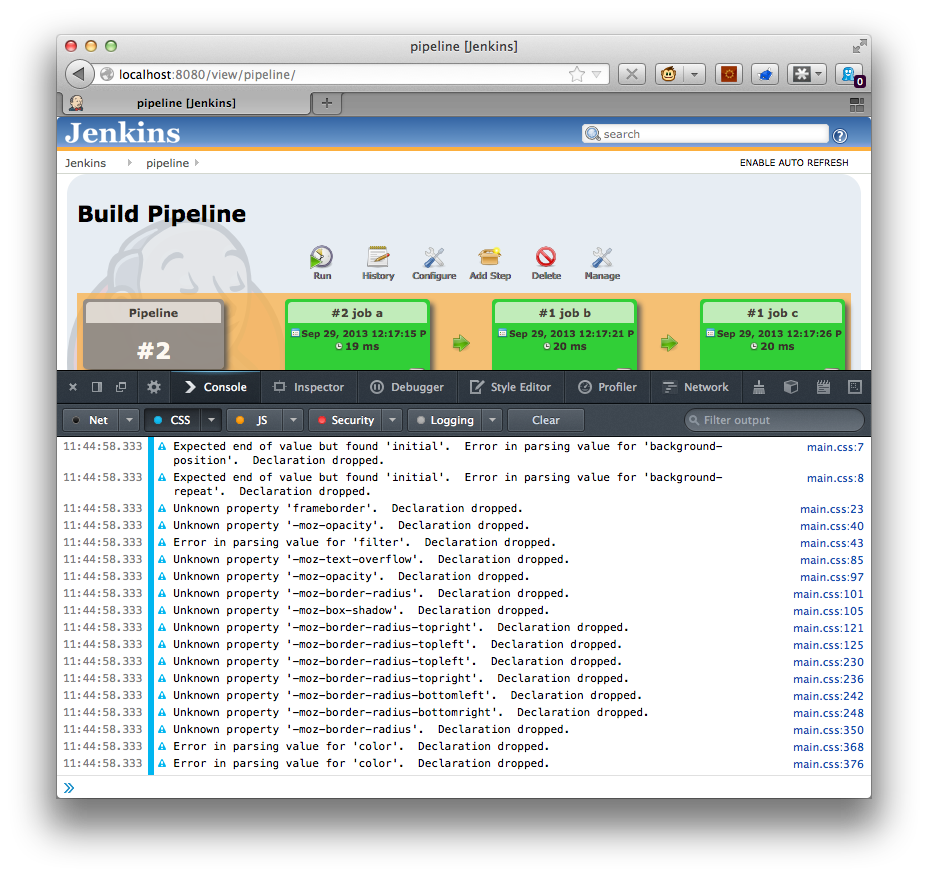Open the Scratchpad notepad icon
Image resolution: width=928 pixels, height=877 pixels.
click(823, 387)
